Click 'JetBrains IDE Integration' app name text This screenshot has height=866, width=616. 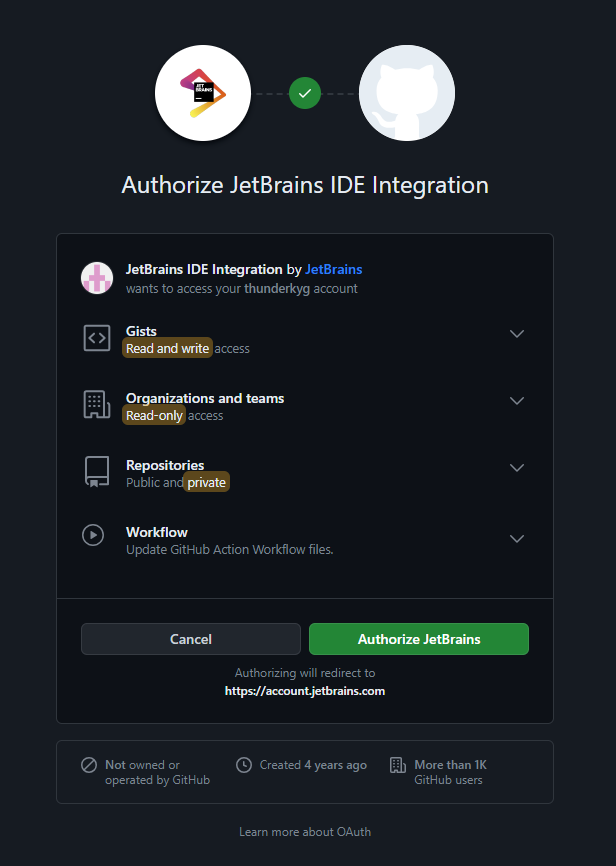pyautogui.click(x=204, y=270)
